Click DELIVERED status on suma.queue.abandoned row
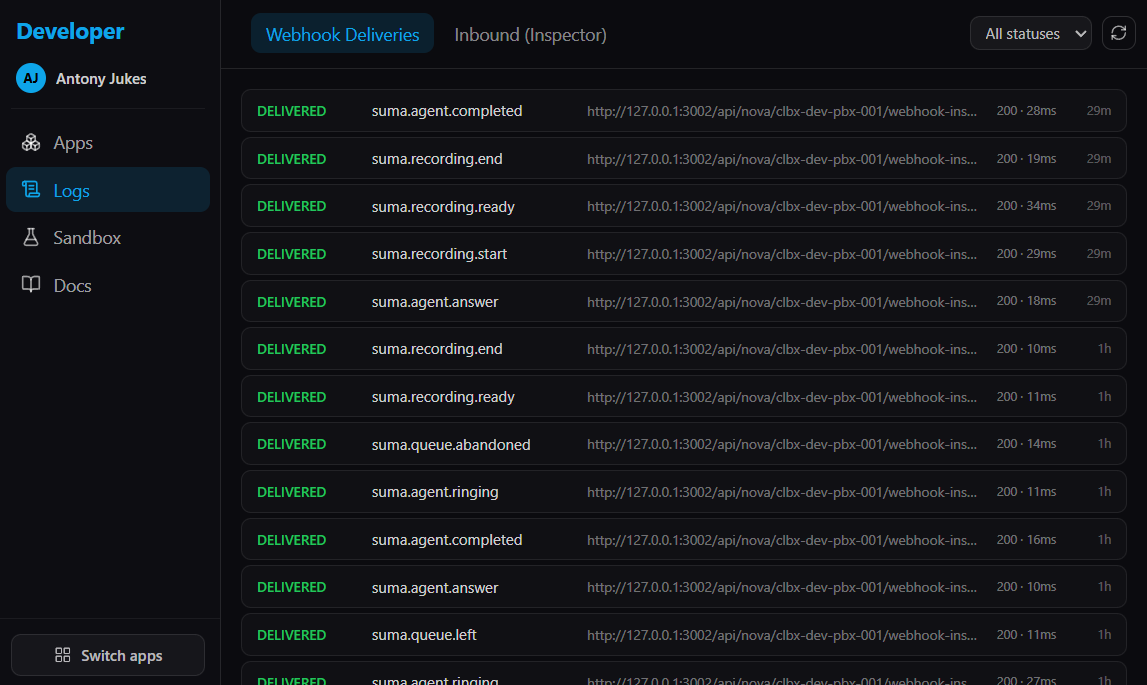The height and width of the screenshot is (685, 1147). (291, 444)
